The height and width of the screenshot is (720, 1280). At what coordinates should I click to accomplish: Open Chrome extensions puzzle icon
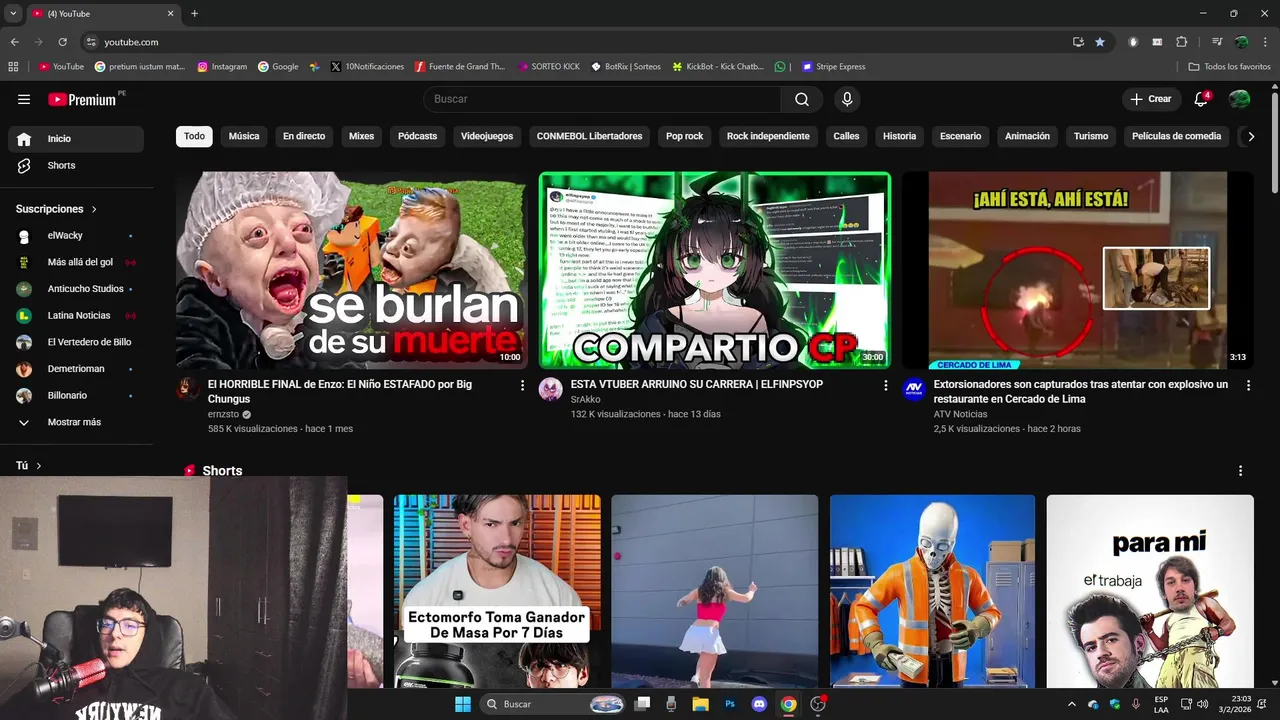[x=1181, y=42]
